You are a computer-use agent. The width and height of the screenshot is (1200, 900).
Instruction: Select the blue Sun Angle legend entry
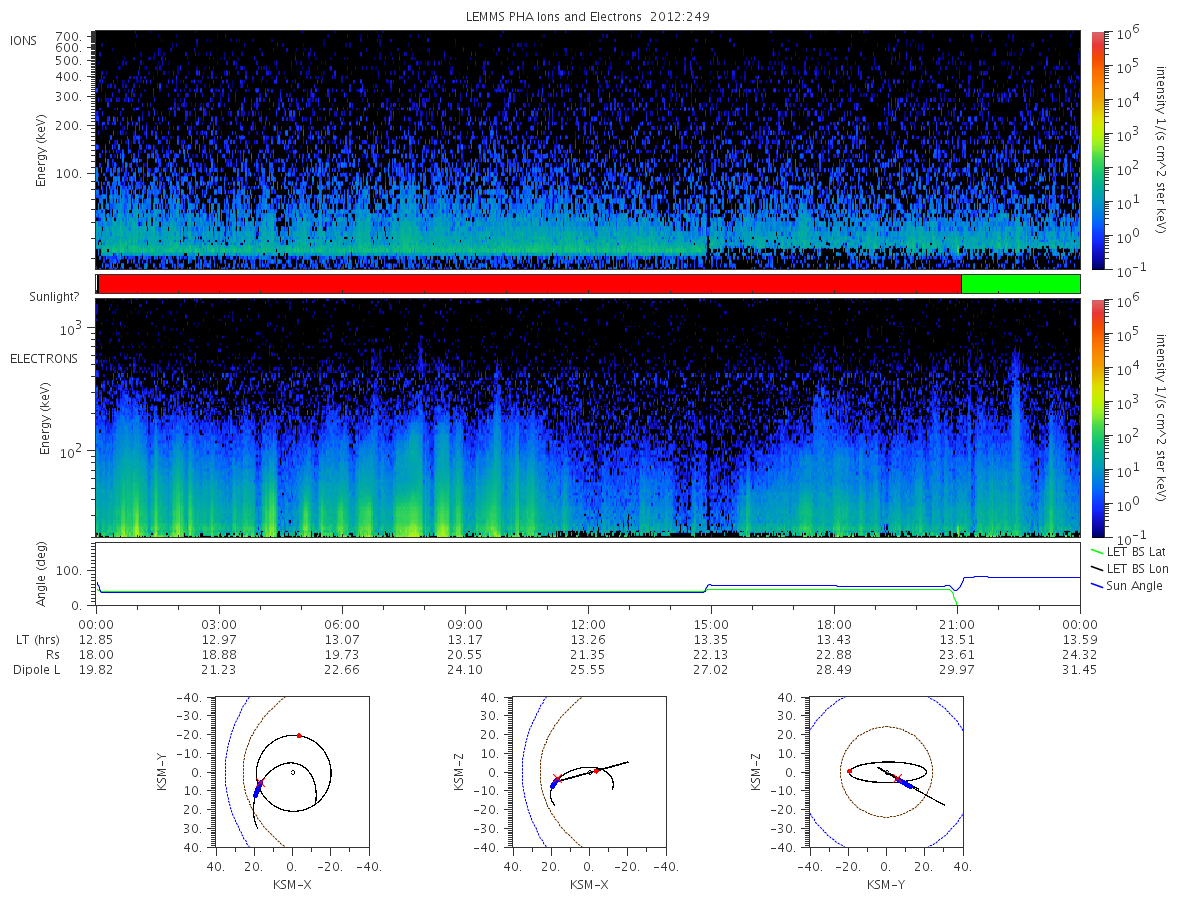coord(1127,585)
